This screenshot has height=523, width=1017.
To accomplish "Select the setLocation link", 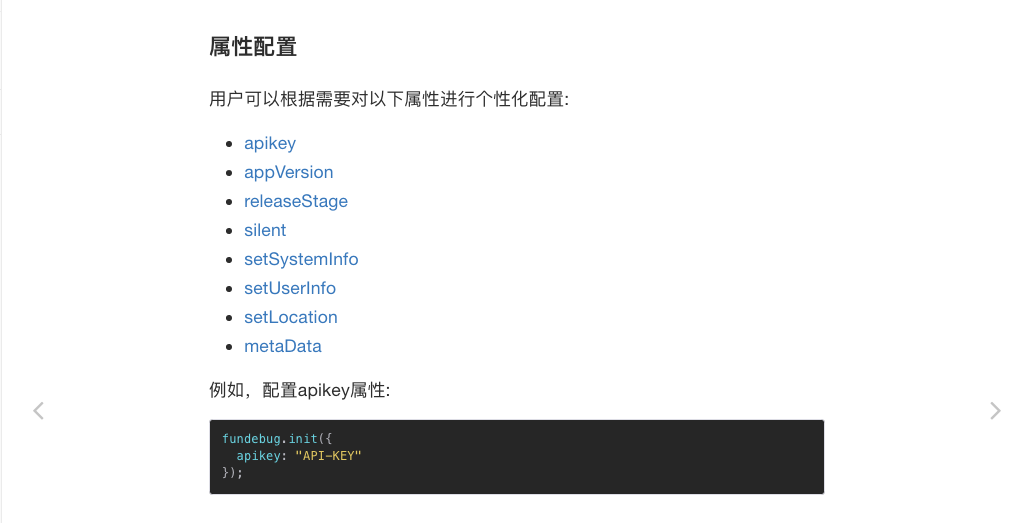I will click(x=291, y=317).
